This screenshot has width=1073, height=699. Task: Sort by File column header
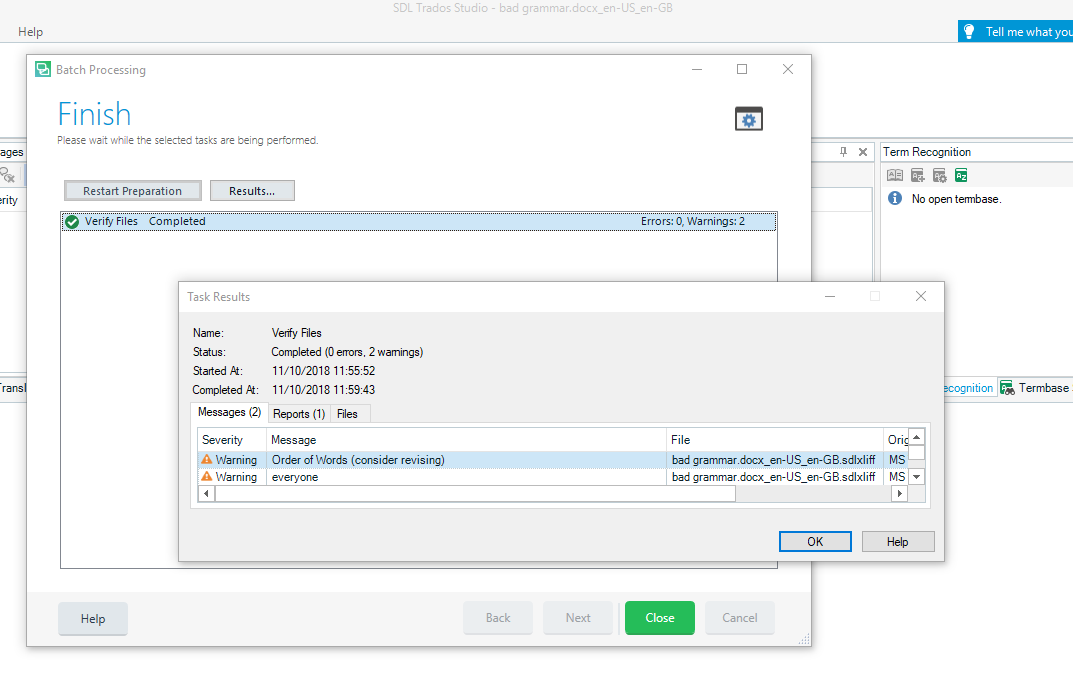point(775,440)
